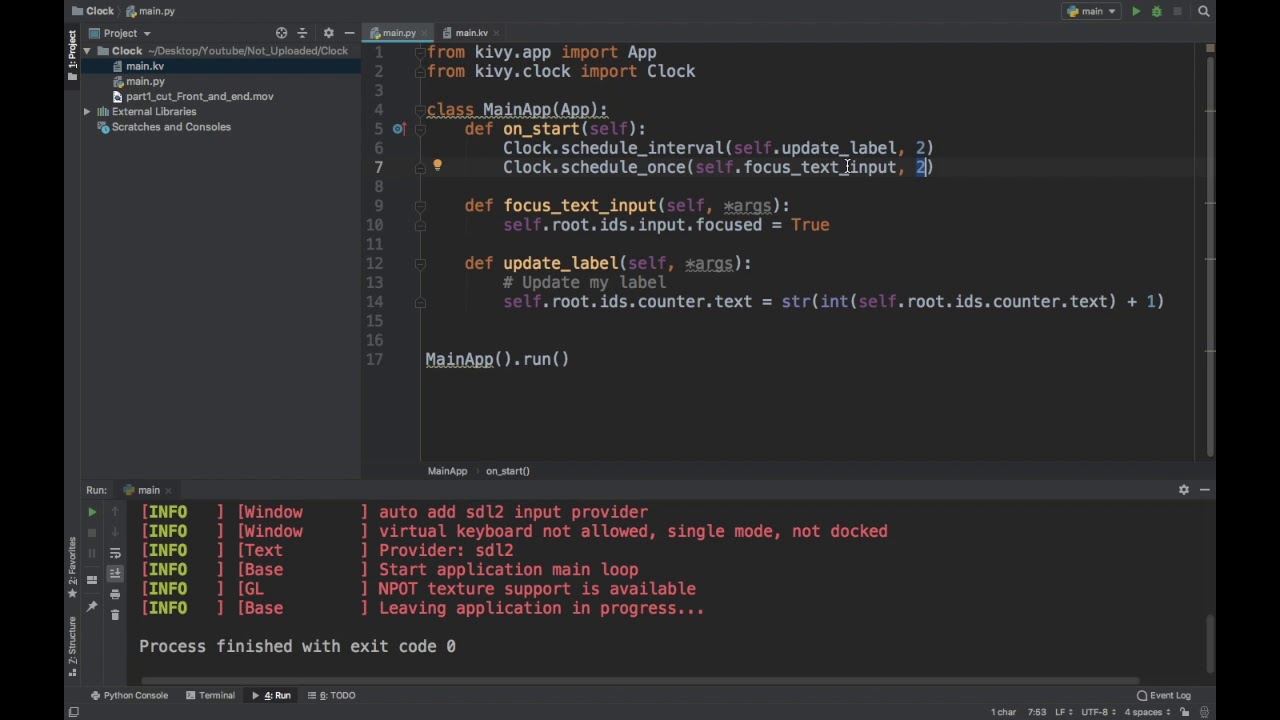Open Project panel gear settings
1280x720 pixels.
328,33
